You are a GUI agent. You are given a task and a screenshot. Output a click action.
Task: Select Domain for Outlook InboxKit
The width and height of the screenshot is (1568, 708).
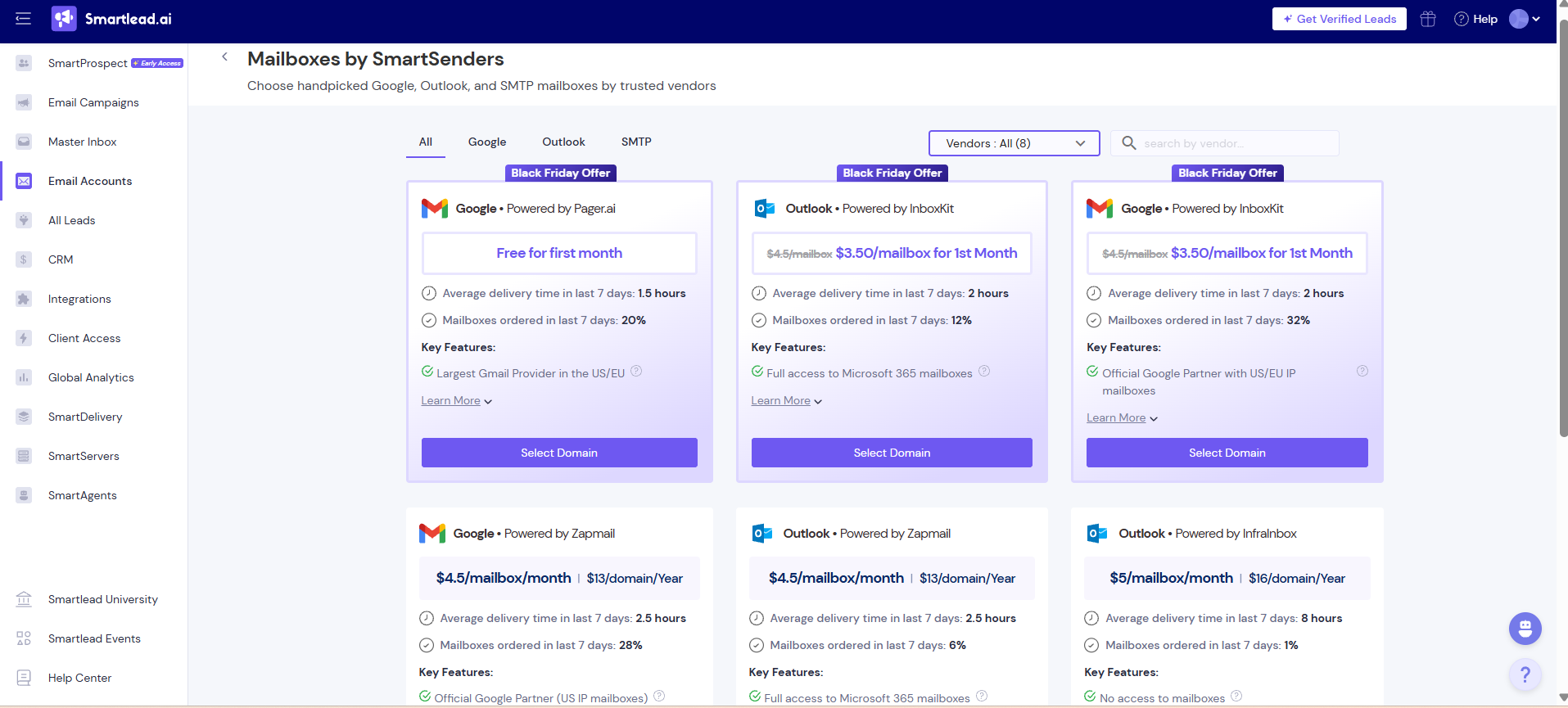point(892,453)
